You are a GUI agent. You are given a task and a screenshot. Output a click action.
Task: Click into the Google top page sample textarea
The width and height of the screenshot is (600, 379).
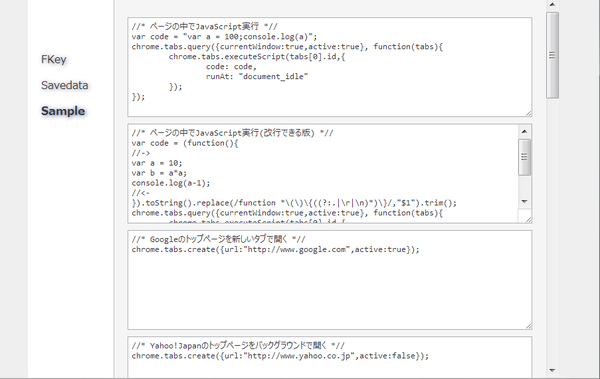(330, 280)
